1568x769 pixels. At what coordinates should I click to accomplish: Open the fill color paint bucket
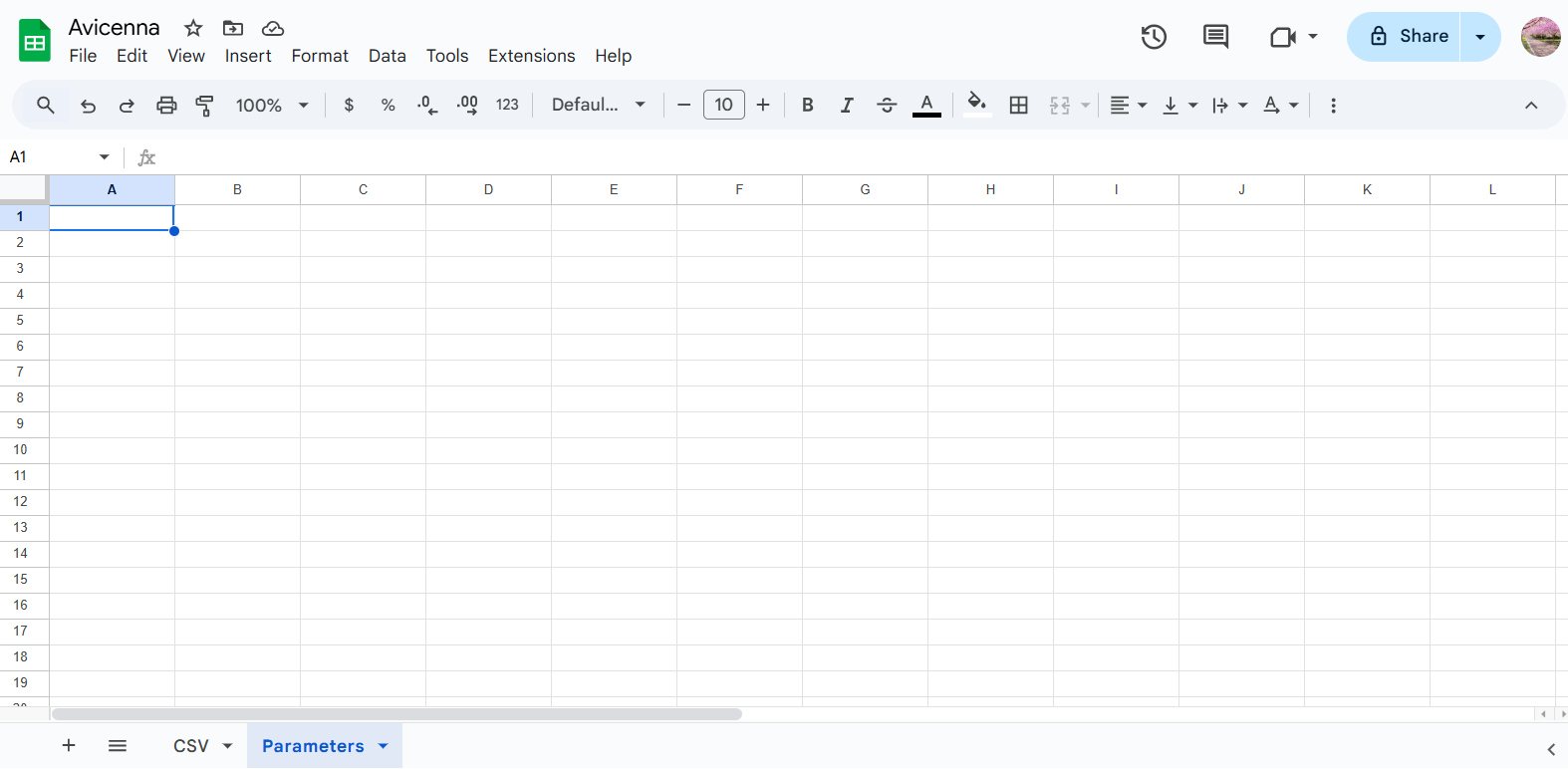(976, 104)
